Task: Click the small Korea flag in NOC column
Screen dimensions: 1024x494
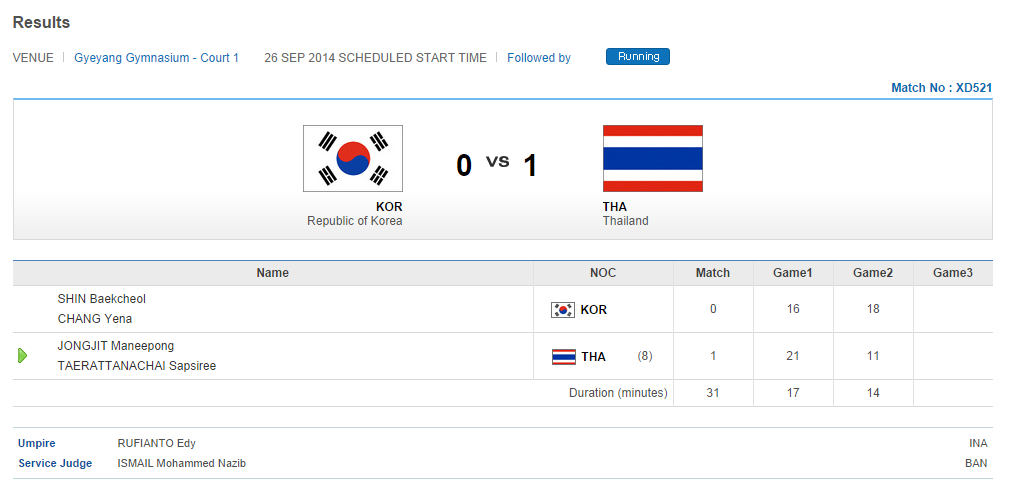Action: coord(563,310)
